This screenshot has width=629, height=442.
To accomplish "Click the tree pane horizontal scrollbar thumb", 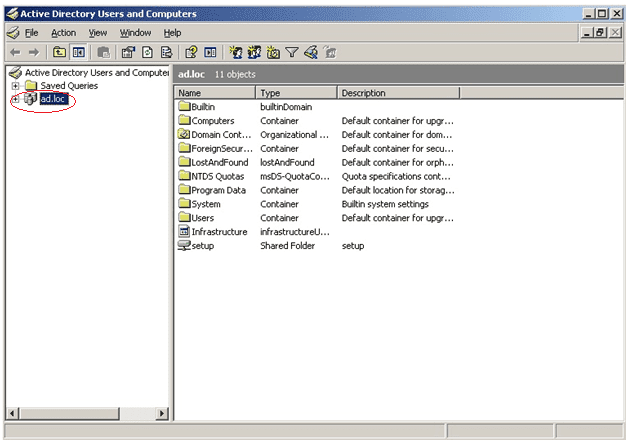I will pyautogui.click(x=69, y=413).
